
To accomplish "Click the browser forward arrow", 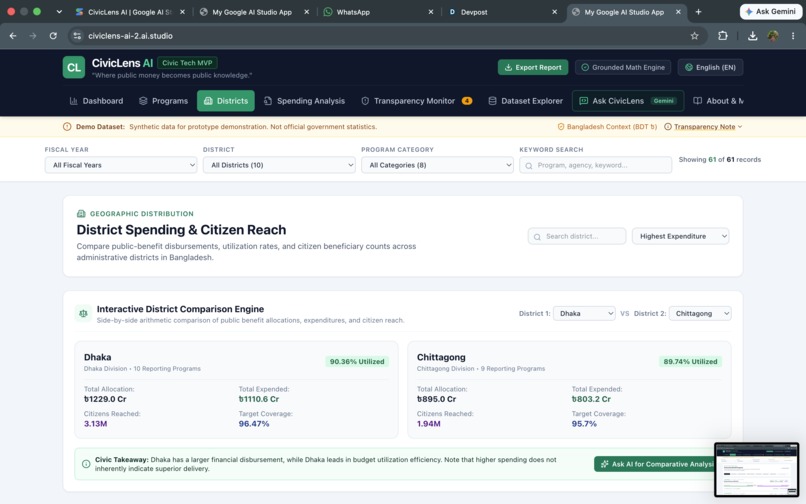I will [x=33, y=35].
